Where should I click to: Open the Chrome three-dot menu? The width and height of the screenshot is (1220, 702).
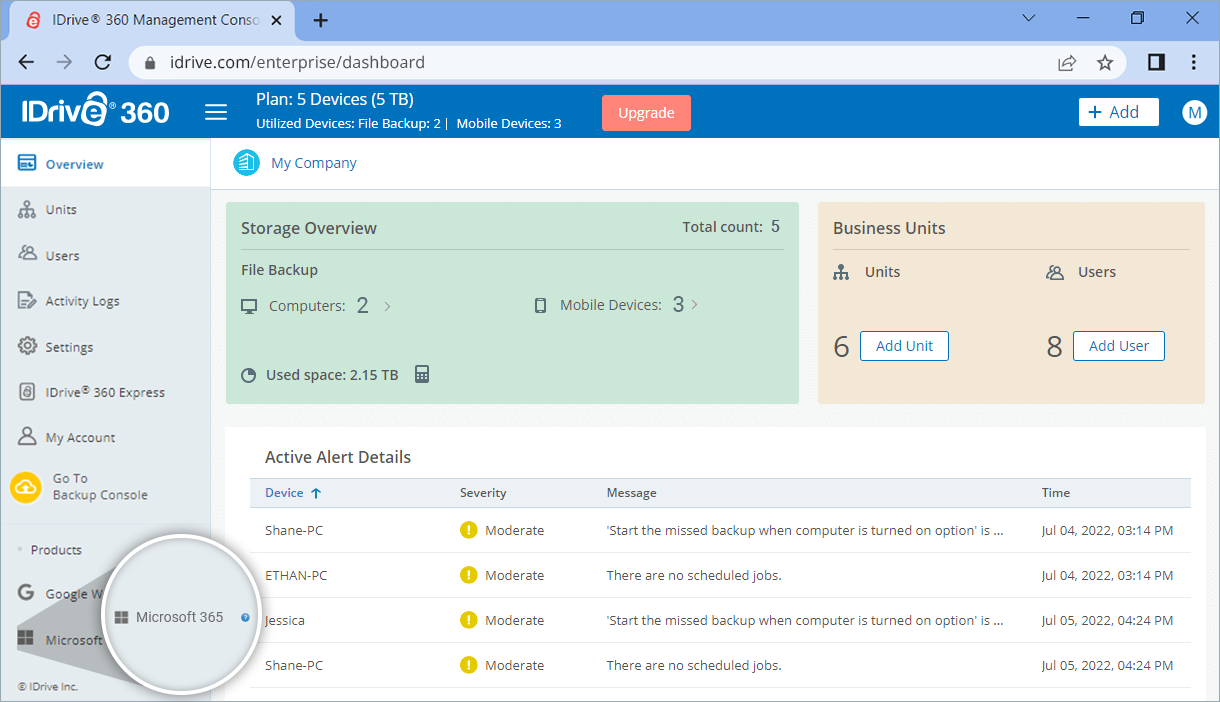coord(1194,62)
